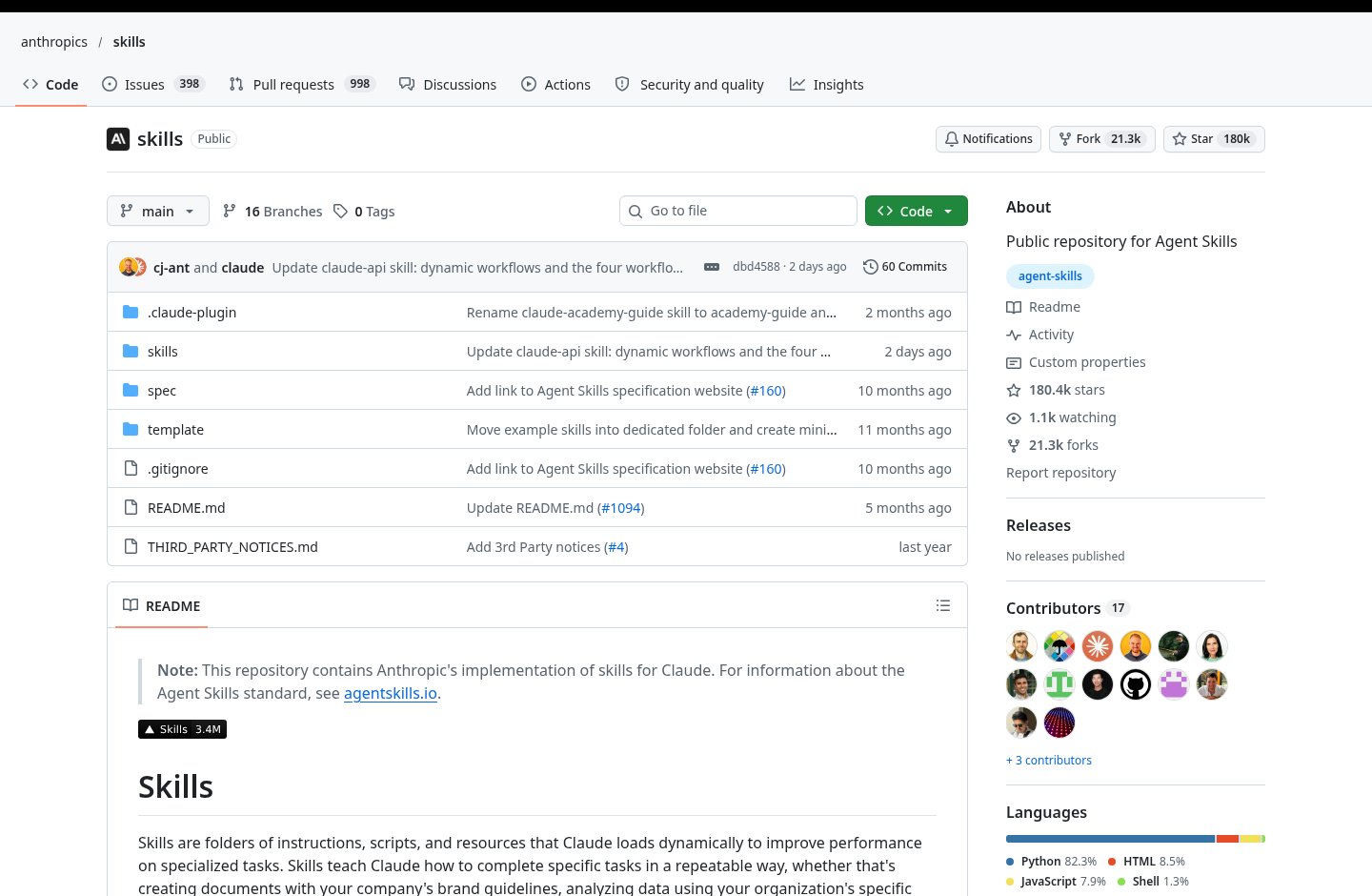Open the Notifications button
This screenshot has width=1372, height=896.
pyautogui.click(x=988, y=139)
